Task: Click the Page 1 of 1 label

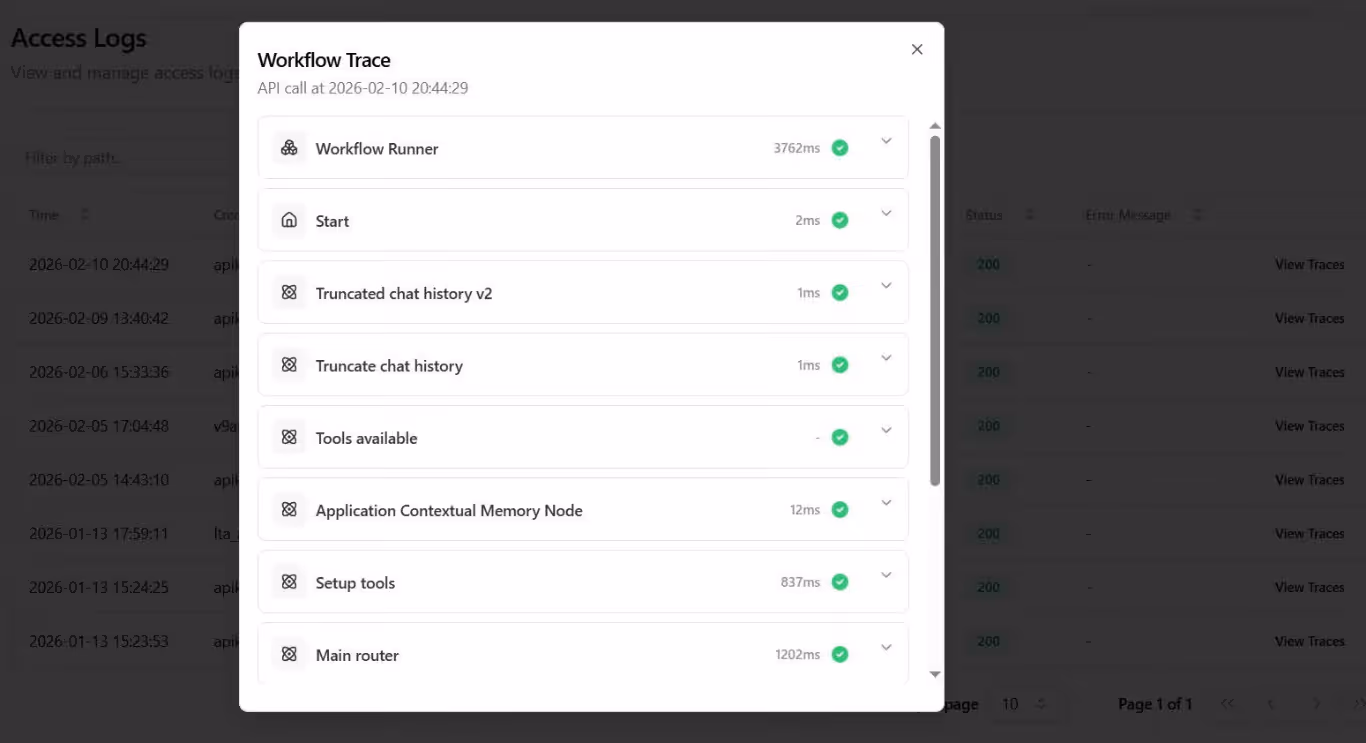Action: coord(1155,704)
